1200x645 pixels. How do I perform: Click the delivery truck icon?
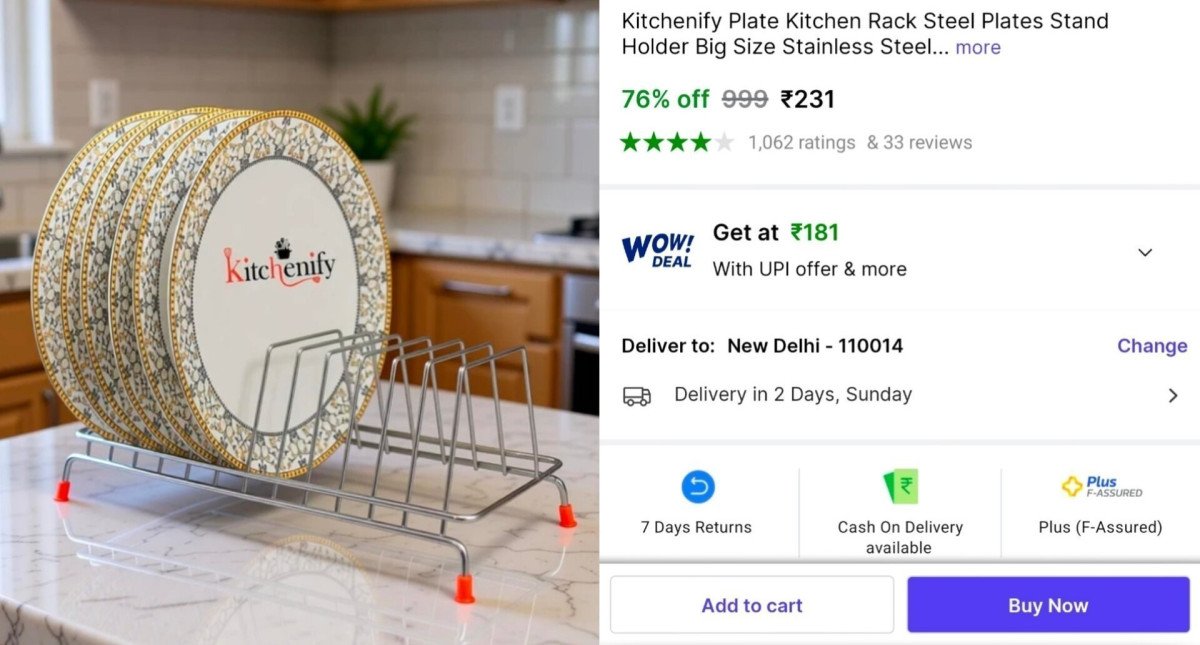[x=637, y=395]
